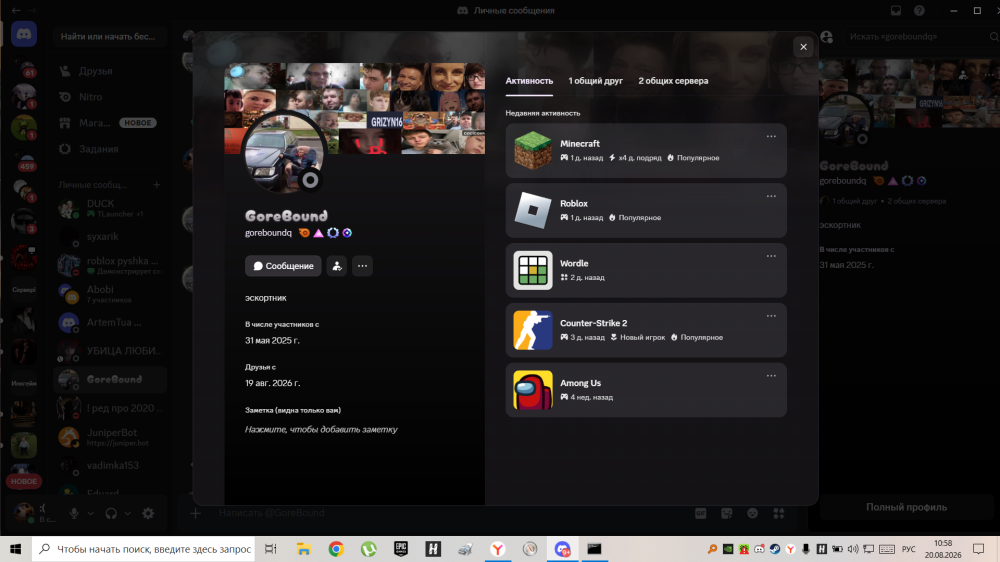Open Task View on the taskbar

(x=270, y=549)
